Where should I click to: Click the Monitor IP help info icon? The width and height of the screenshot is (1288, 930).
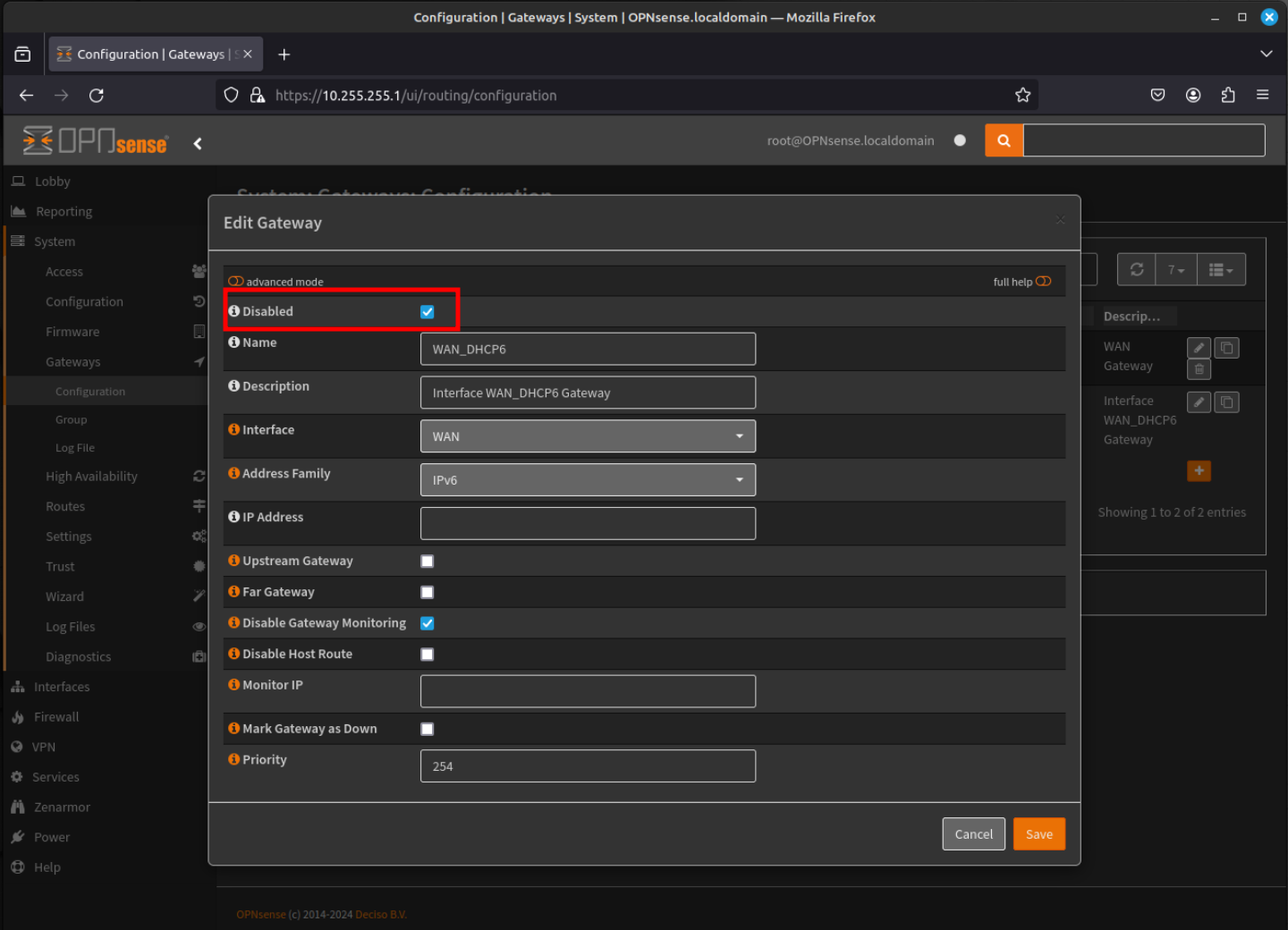234,685
